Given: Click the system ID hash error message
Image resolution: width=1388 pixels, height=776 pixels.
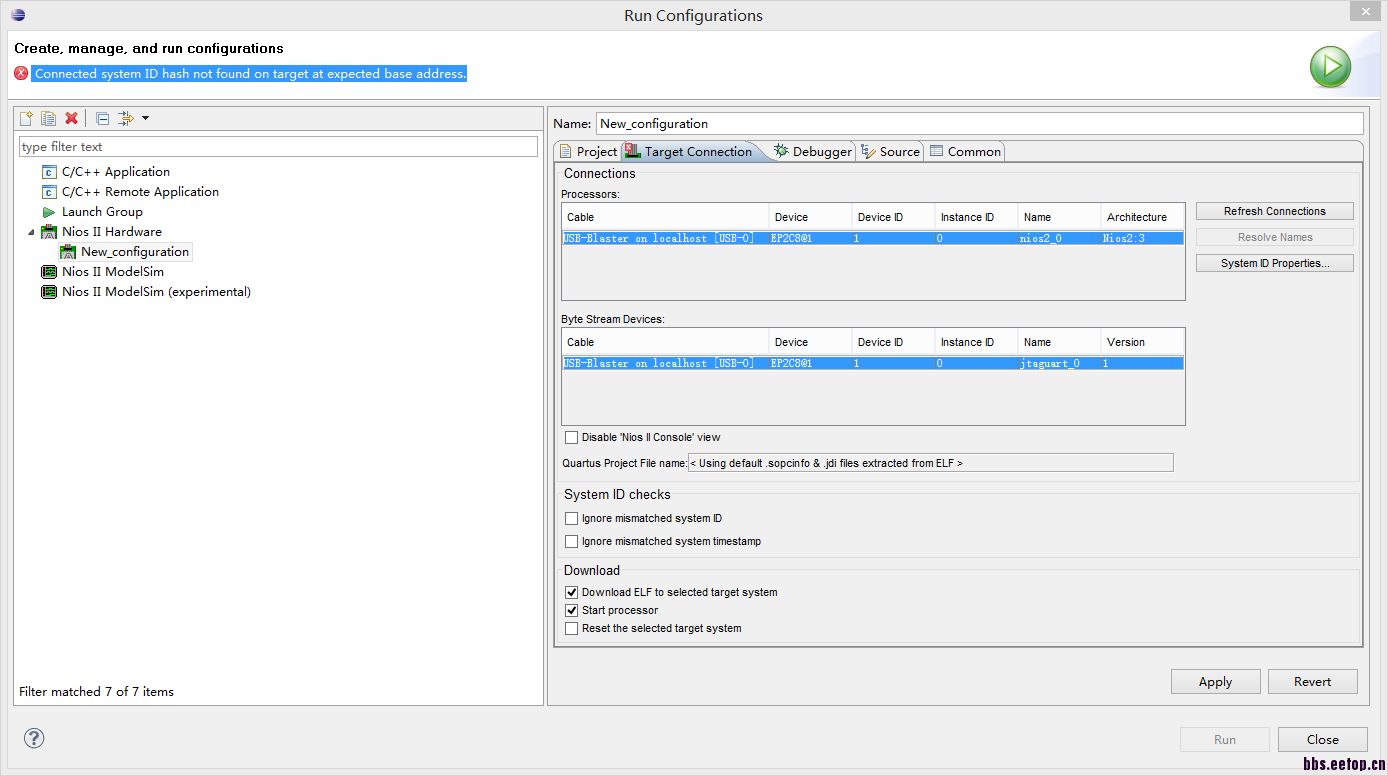Looking at the screenshot, I should pos(250,74).
